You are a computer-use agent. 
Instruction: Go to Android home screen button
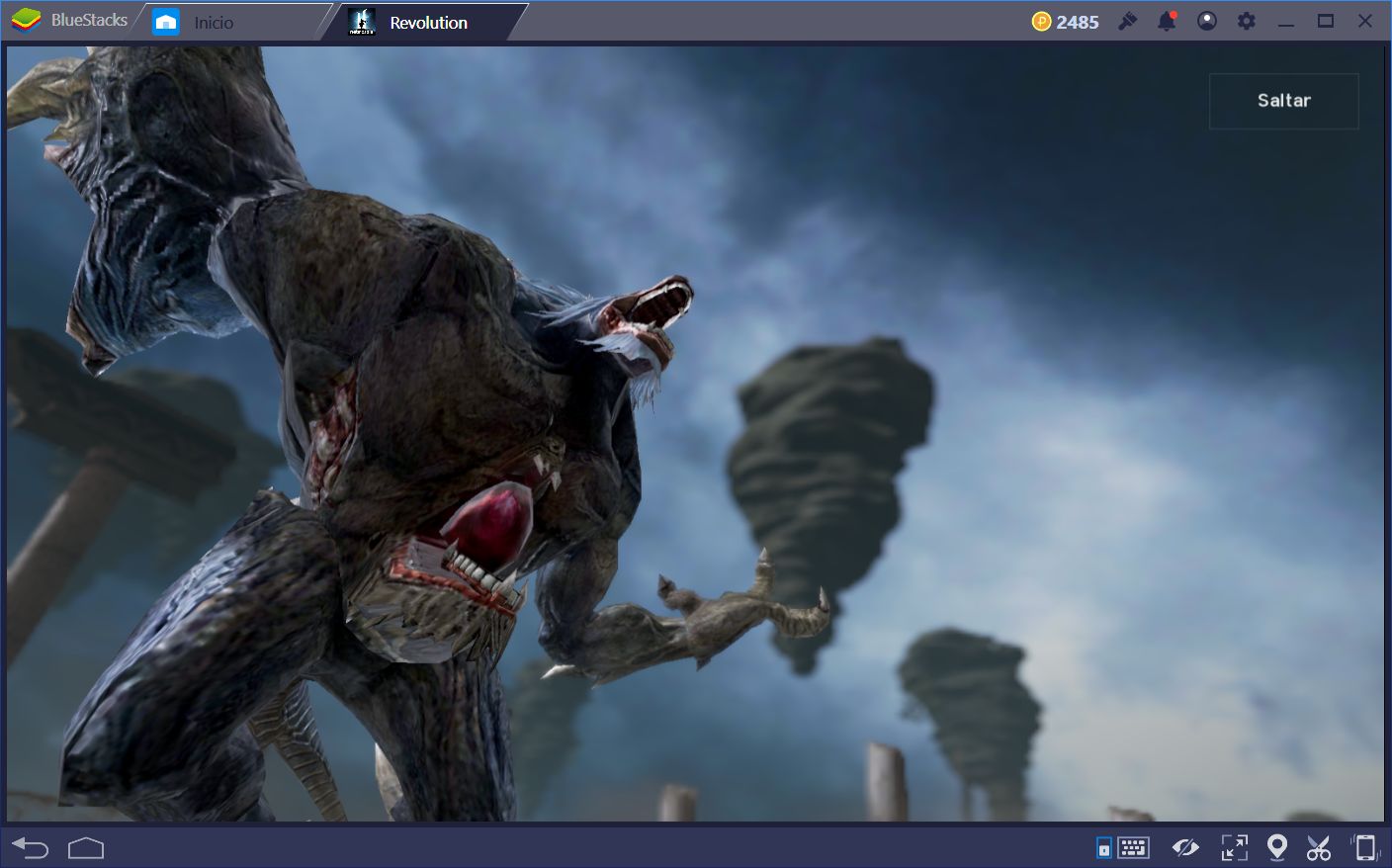point(86,848)
